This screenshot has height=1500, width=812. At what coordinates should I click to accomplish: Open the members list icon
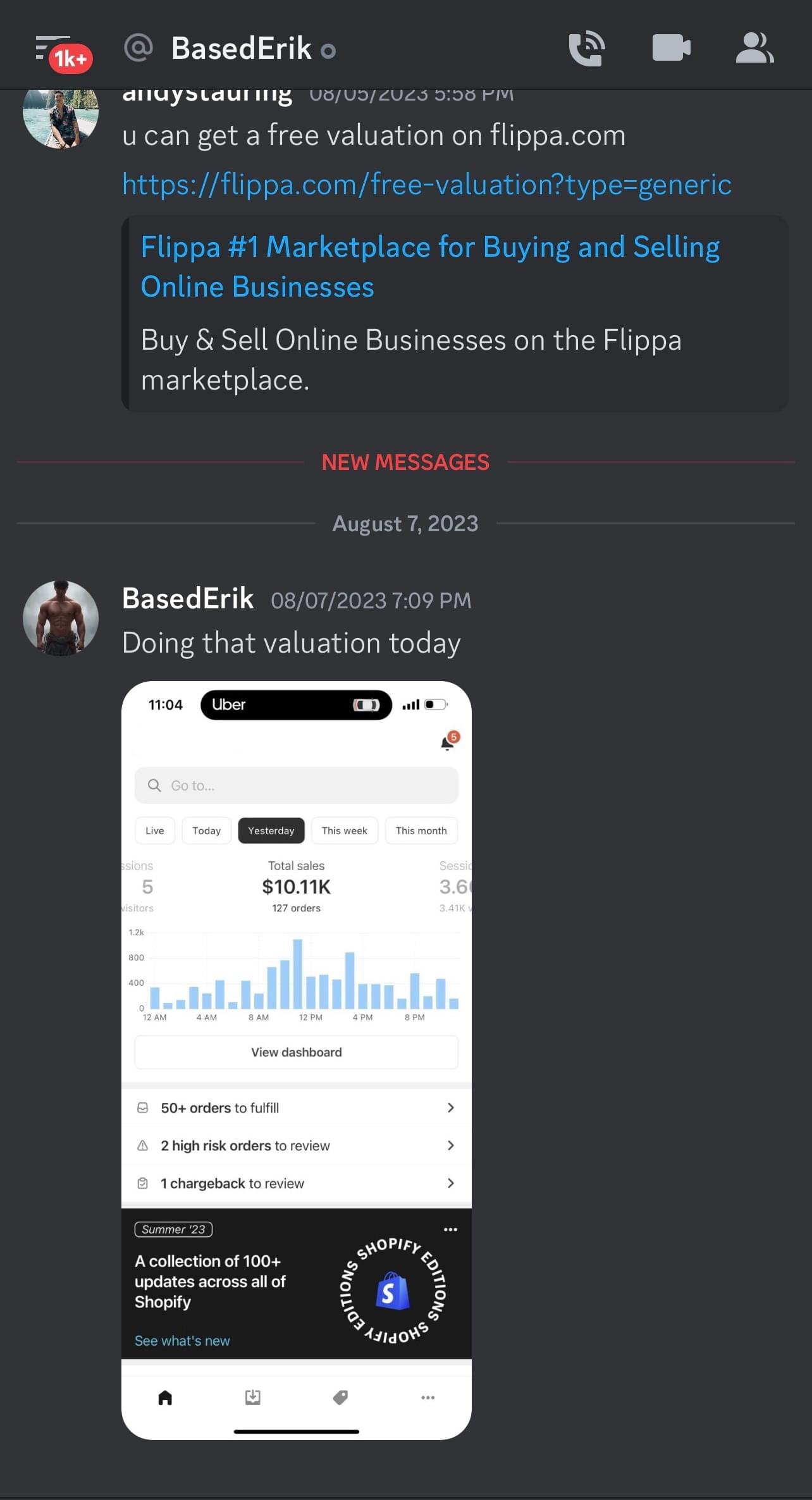[x=754, y=48]
